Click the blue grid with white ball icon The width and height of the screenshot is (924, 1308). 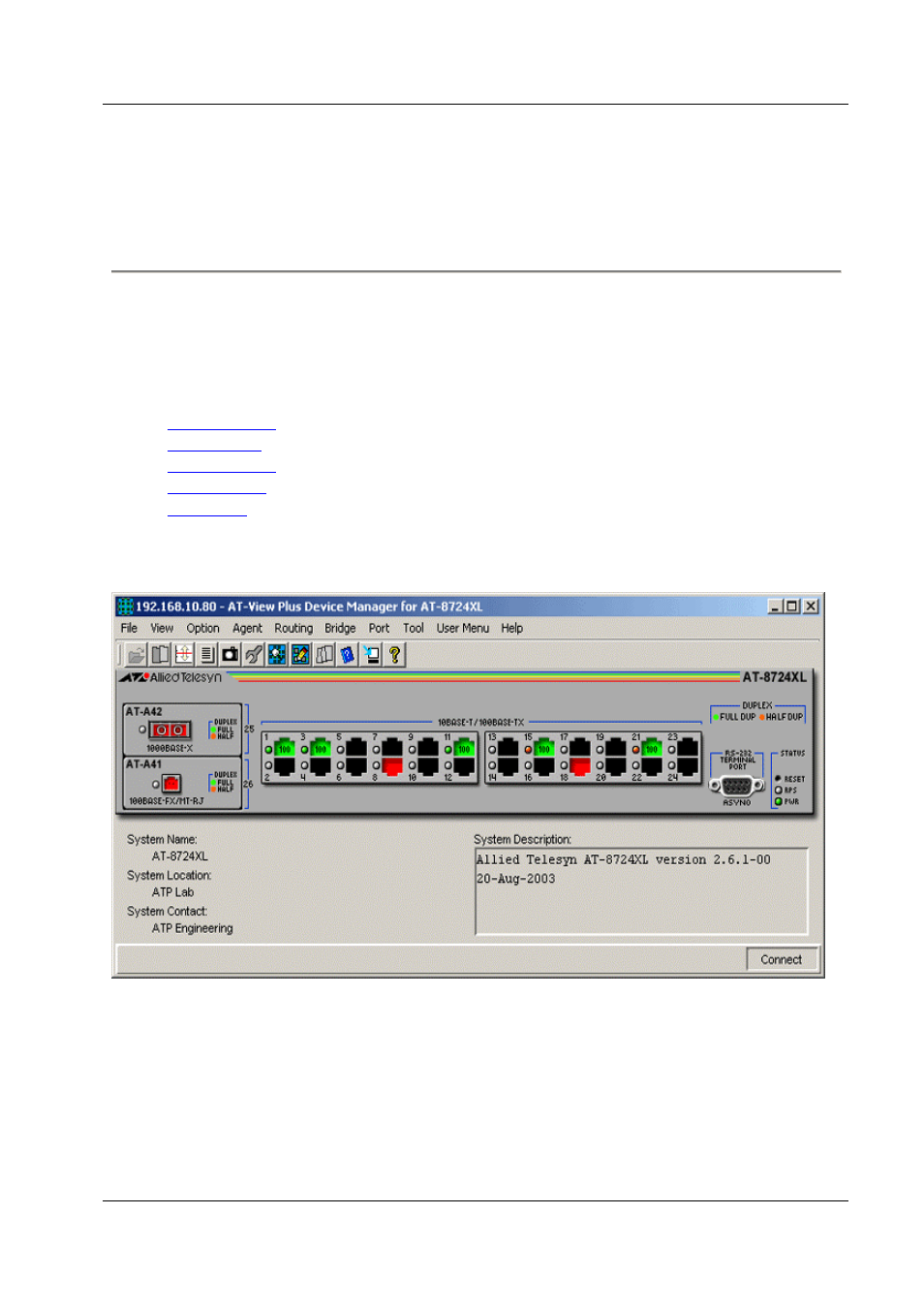coord(277,654)
